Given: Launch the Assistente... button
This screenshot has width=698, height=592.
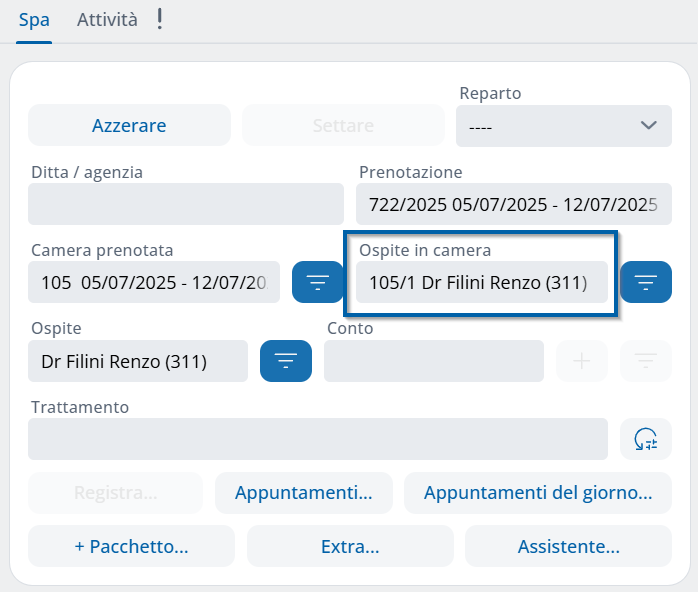Looking at the screenshot, I should coord(568,547).
